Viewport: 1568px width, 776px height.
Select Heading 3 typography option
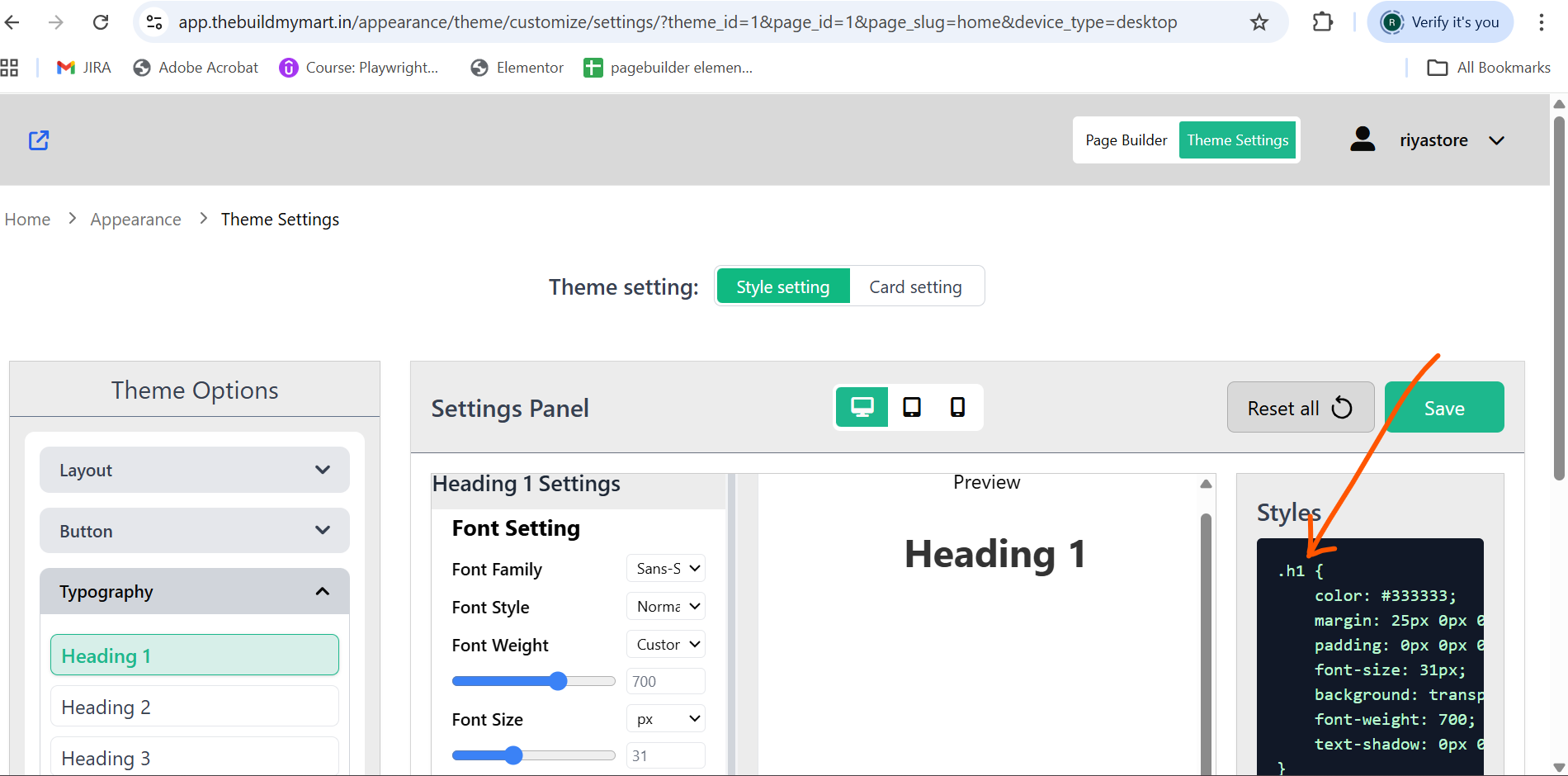[195, 757]
